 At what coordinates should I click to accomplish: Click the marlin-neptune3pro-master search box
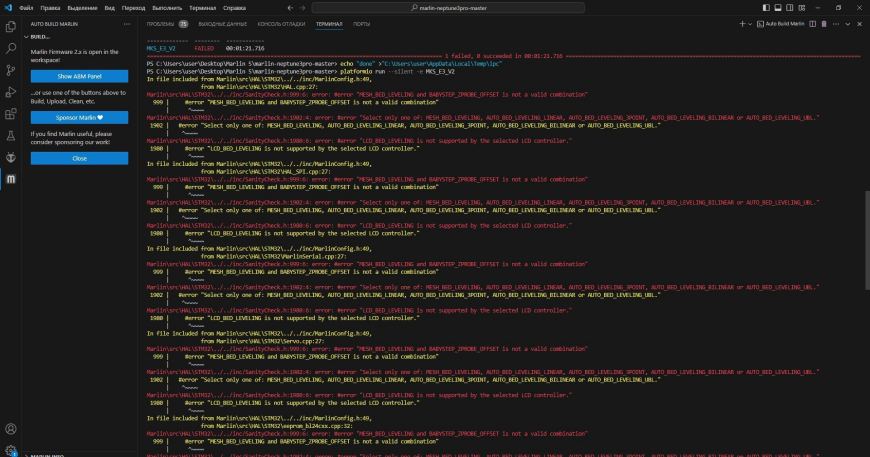[x=448, y=8]
